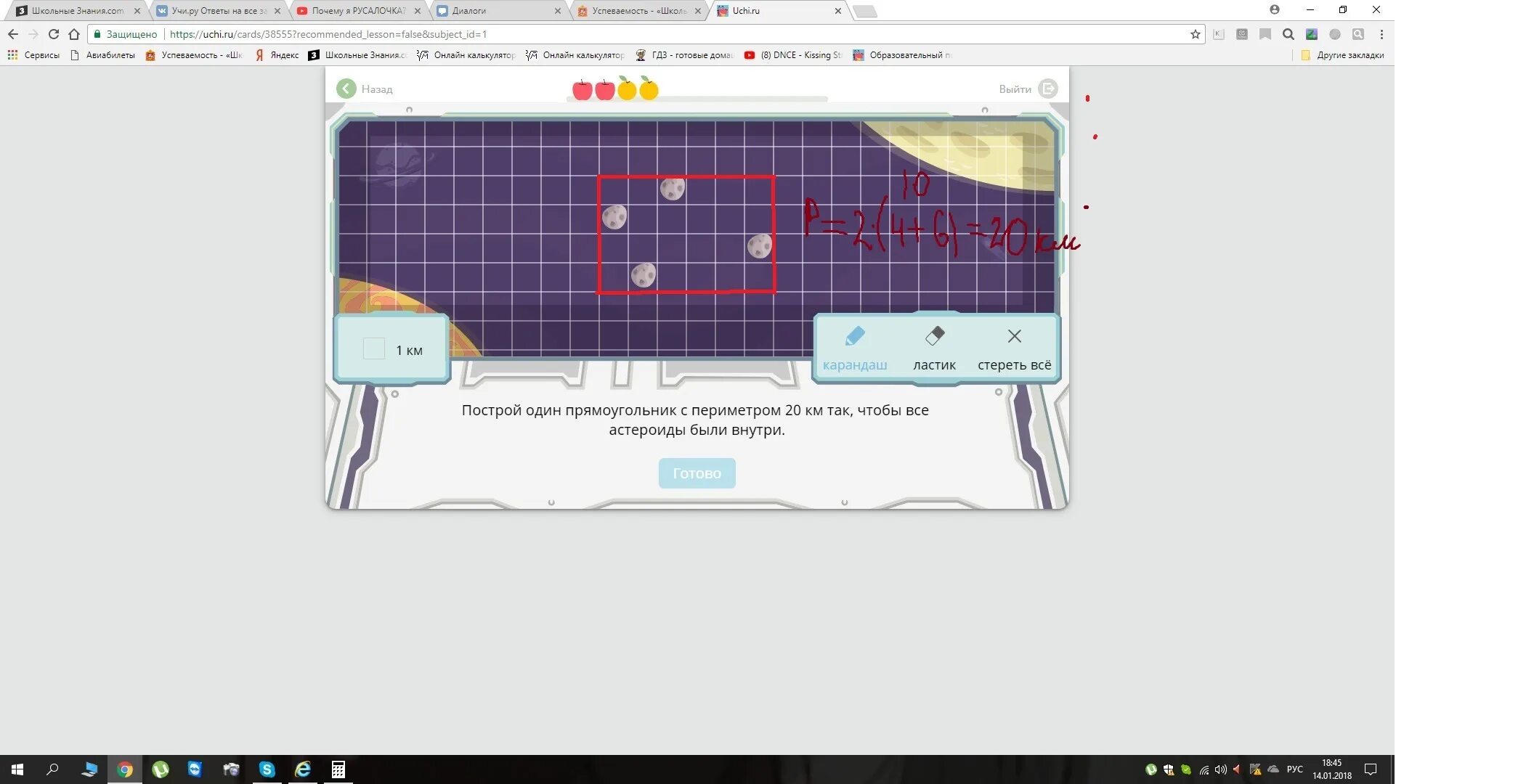Click the erase all (стереть всё) X icon

pos(1015,337)
